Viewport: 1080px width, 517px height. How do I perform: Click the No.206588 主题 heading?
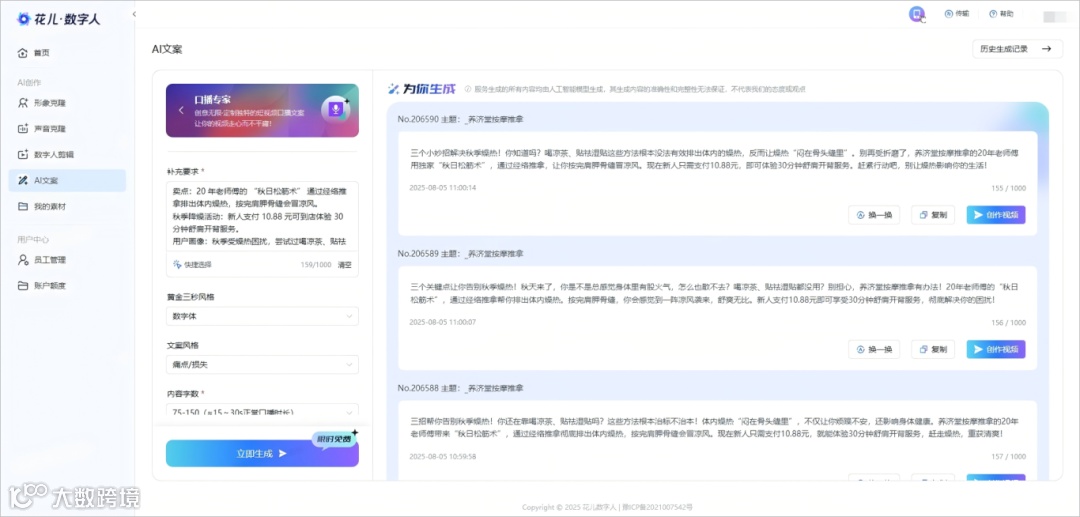(x=460, y=388)
